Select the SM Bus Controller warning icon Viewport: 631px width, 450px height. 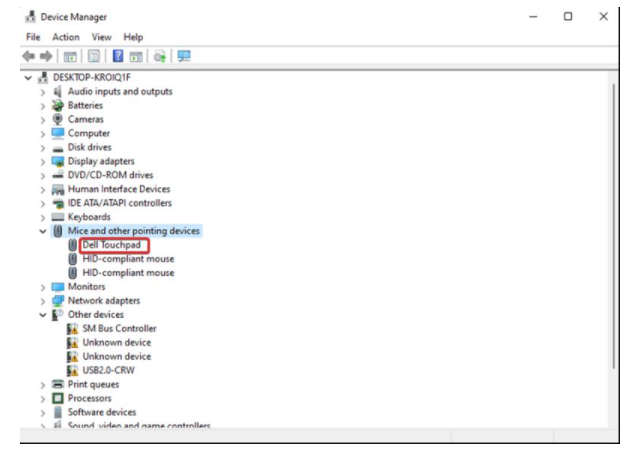point(73,329)
